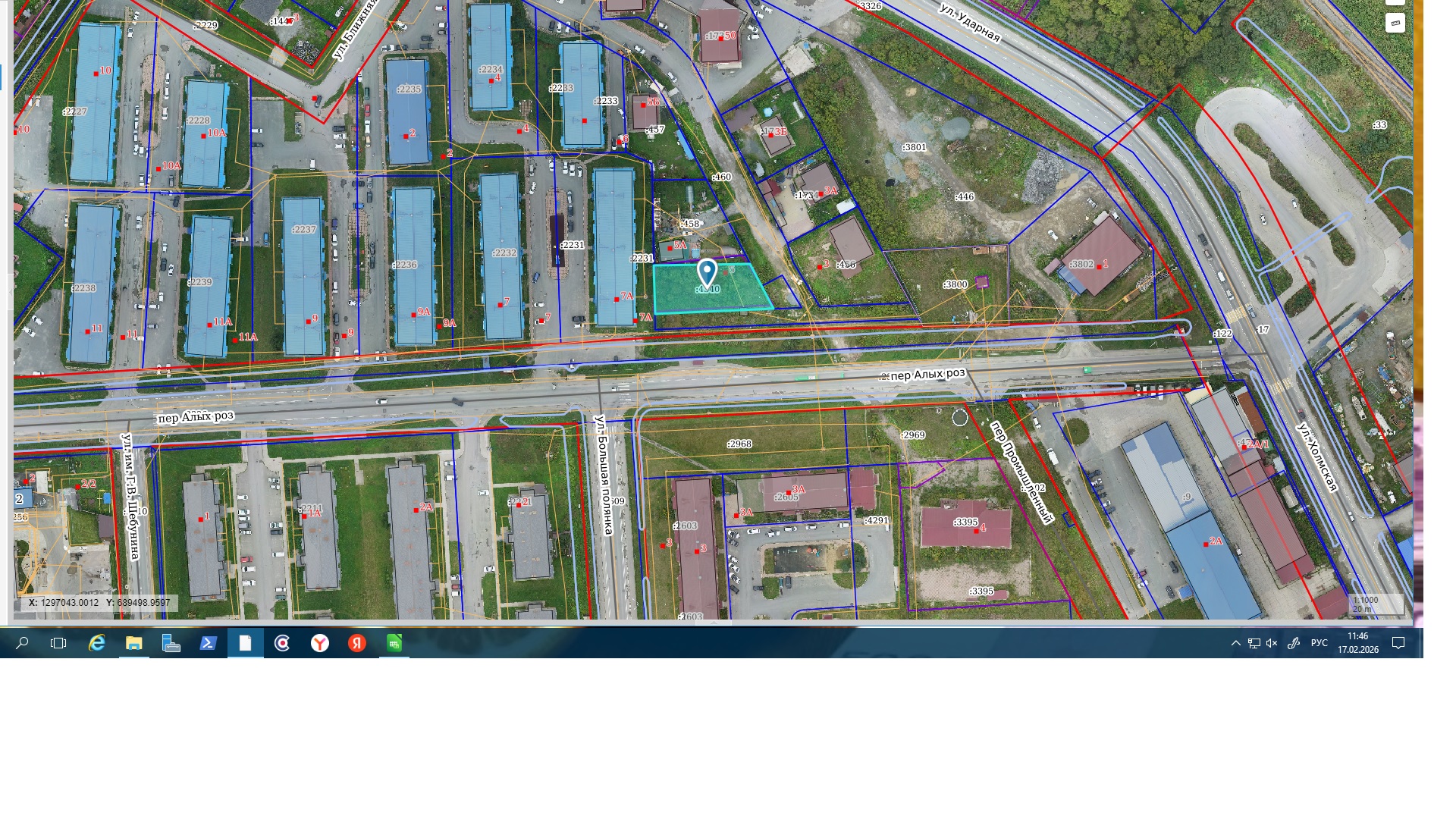Open Task View on the taskbar

click(x=58, y=643)
